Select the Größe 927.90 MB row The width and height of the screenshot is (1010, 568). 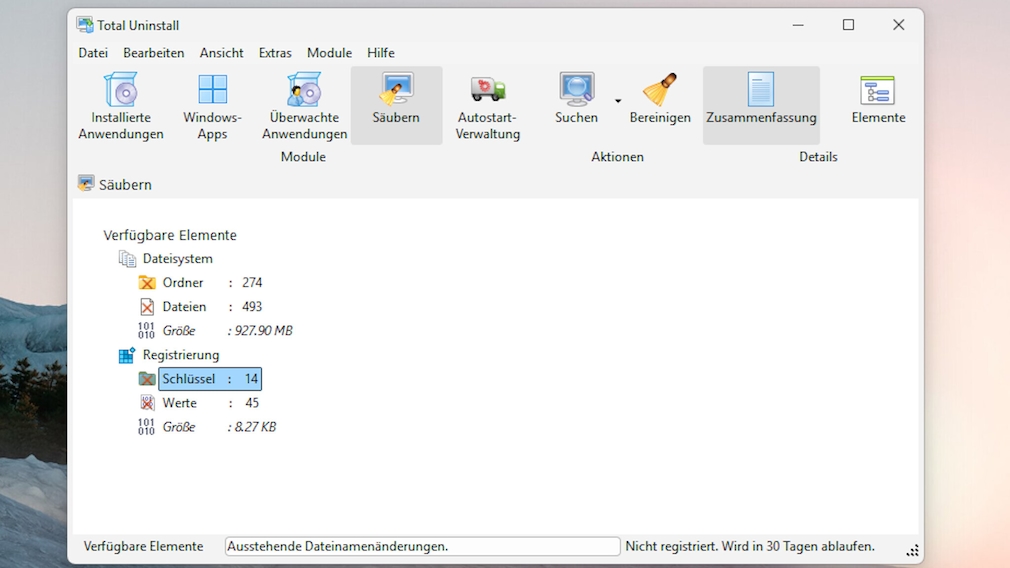tap(227, 330)
